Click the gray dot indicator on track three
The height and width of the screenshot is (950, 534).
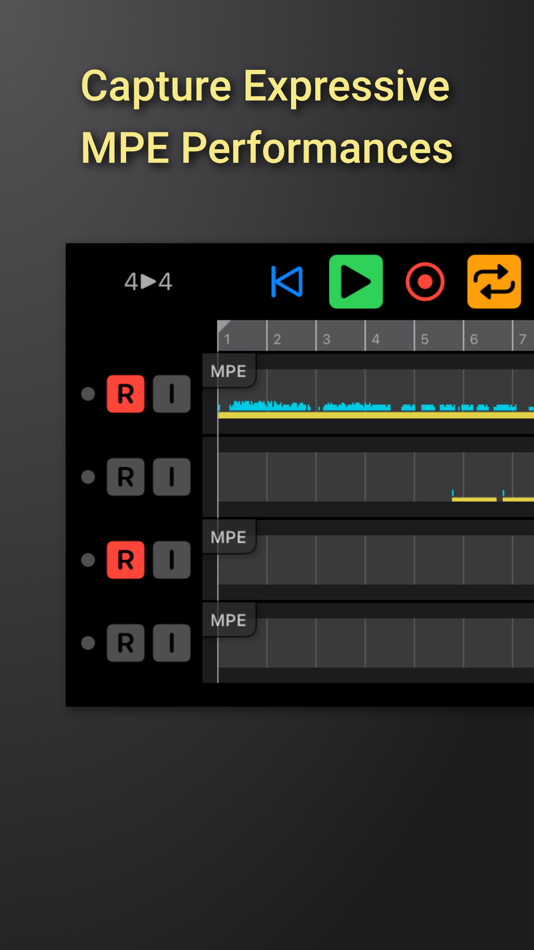pyautogui.click(x=88, y=560)
